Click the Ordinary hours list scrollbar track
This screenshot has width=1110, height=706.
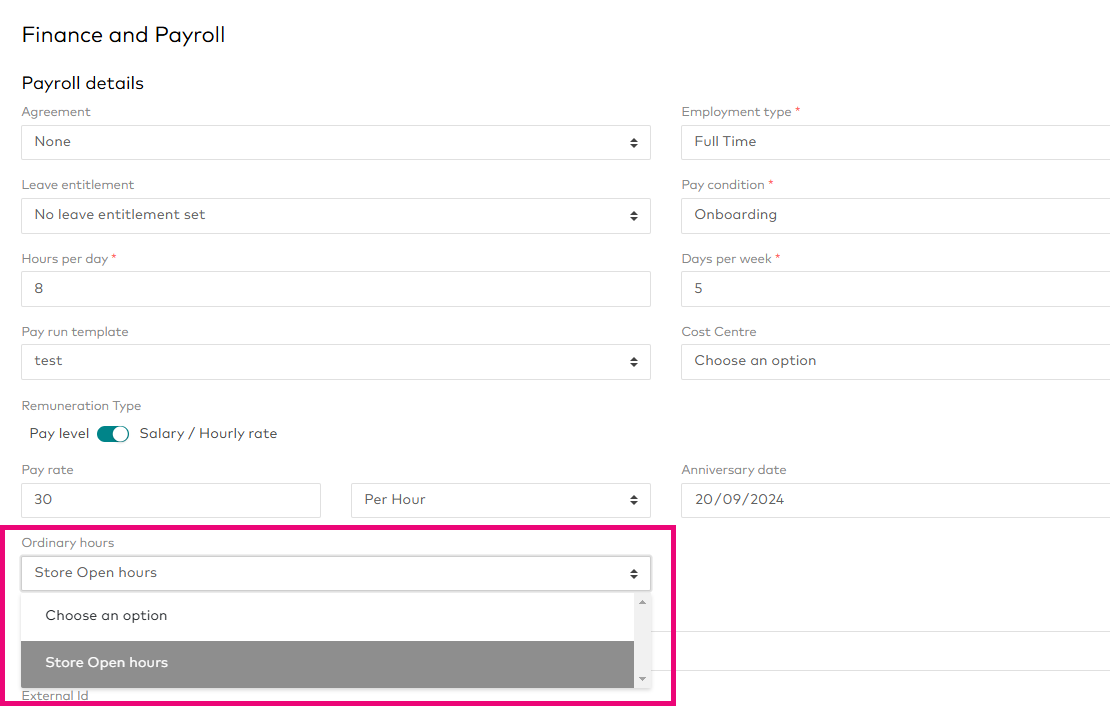[642, 640]
